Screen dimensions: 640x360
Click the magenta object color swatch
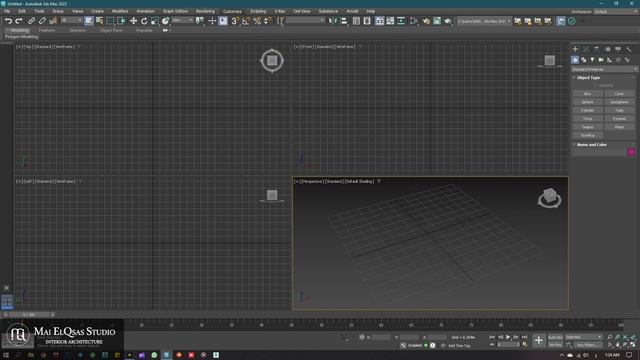click(631, 152)
